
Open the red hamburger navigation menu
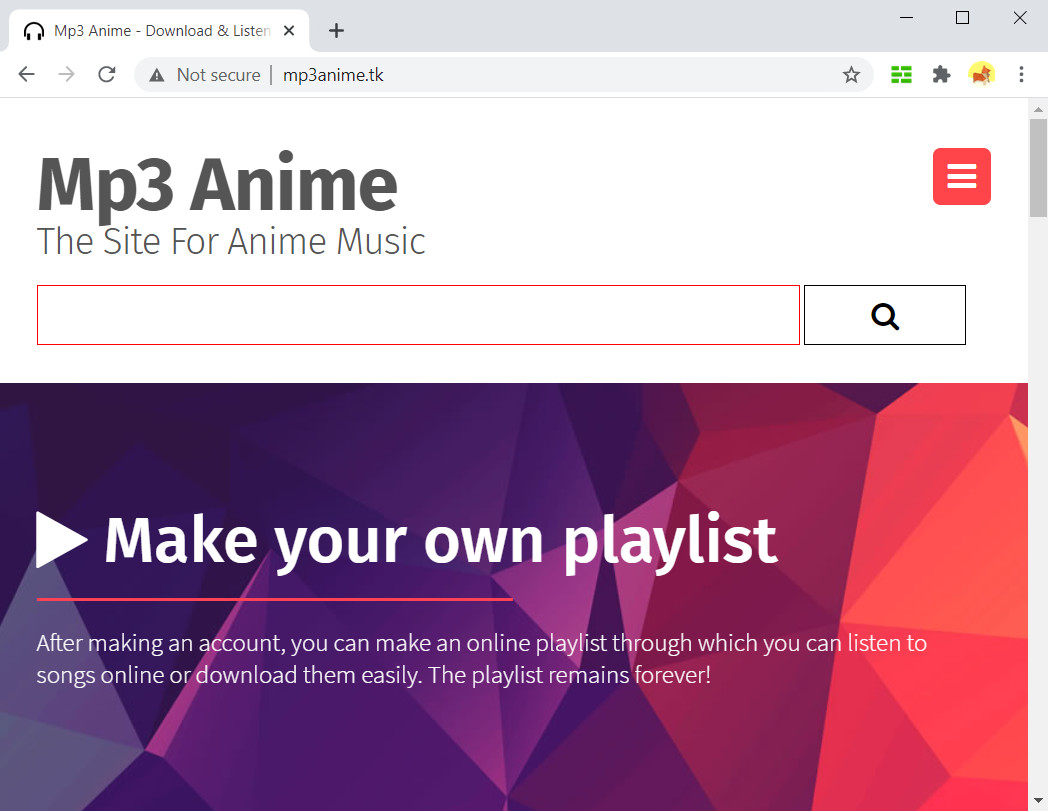pos(961,176)
